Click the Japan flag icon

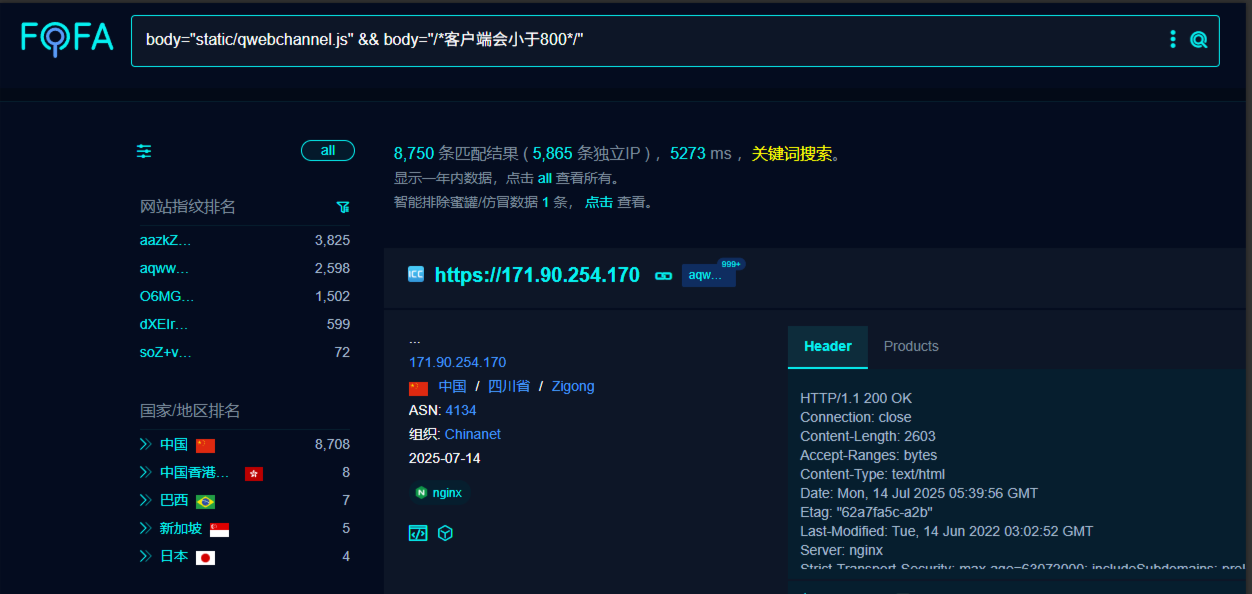[205, 557]
